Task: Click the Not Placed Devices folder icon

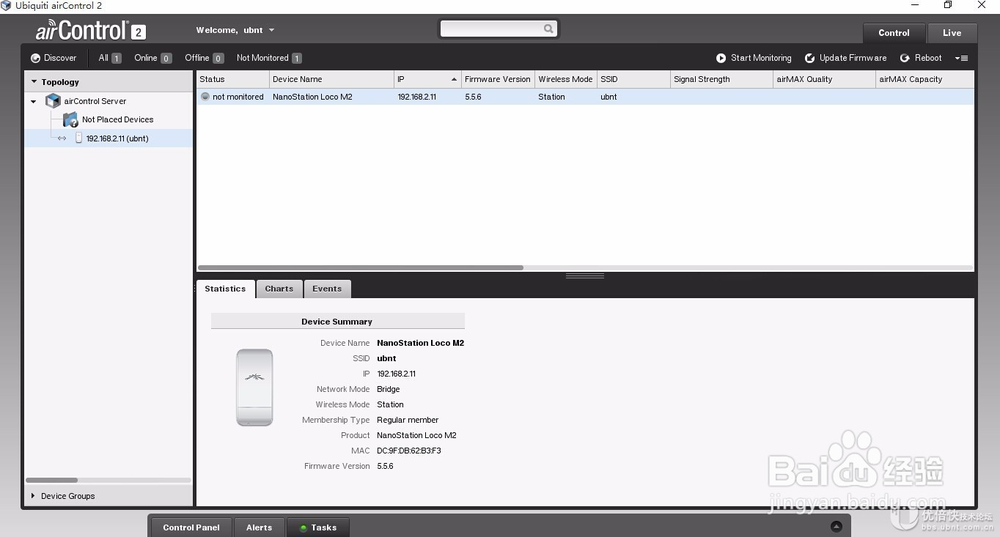Action: pos(70,119)
